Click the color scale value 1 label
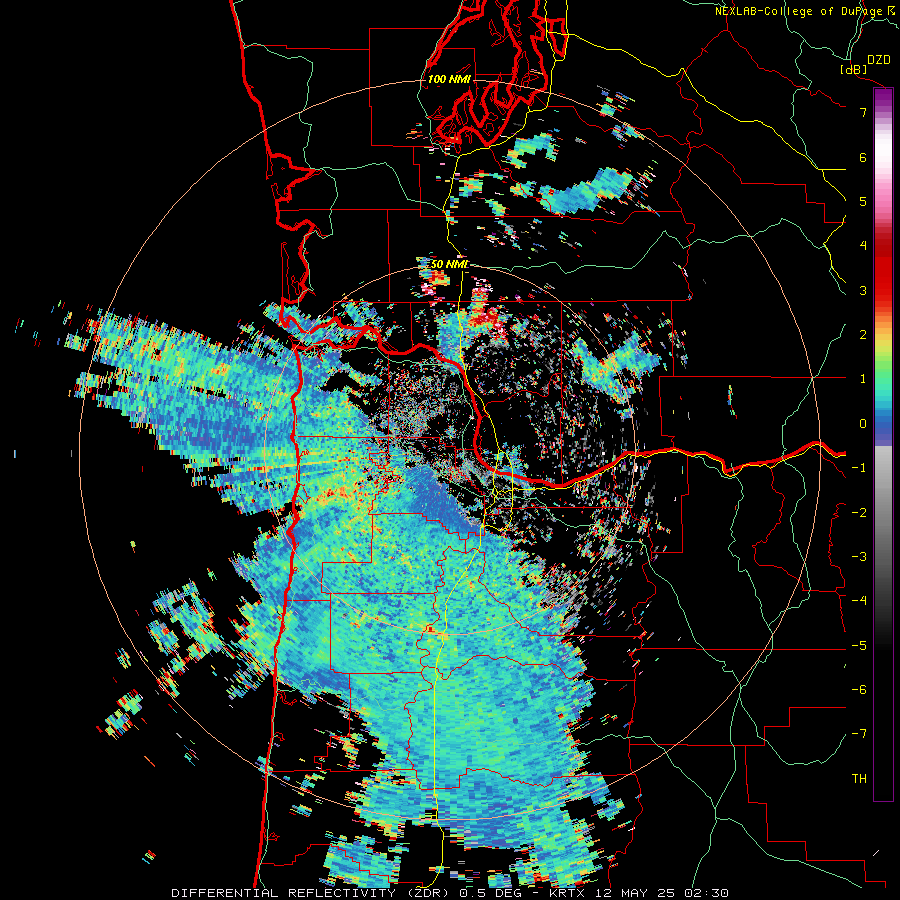Image resolution: width=900 pixels, height=900 pixels. [863, 379]
